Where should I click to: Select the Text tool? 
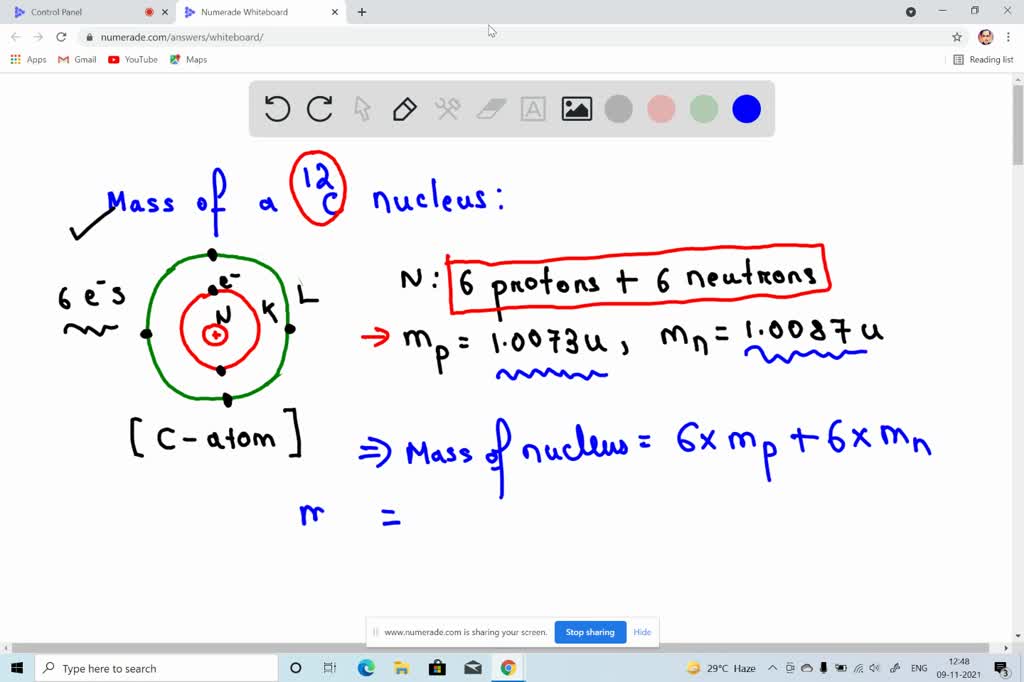(x=533, y=108)
